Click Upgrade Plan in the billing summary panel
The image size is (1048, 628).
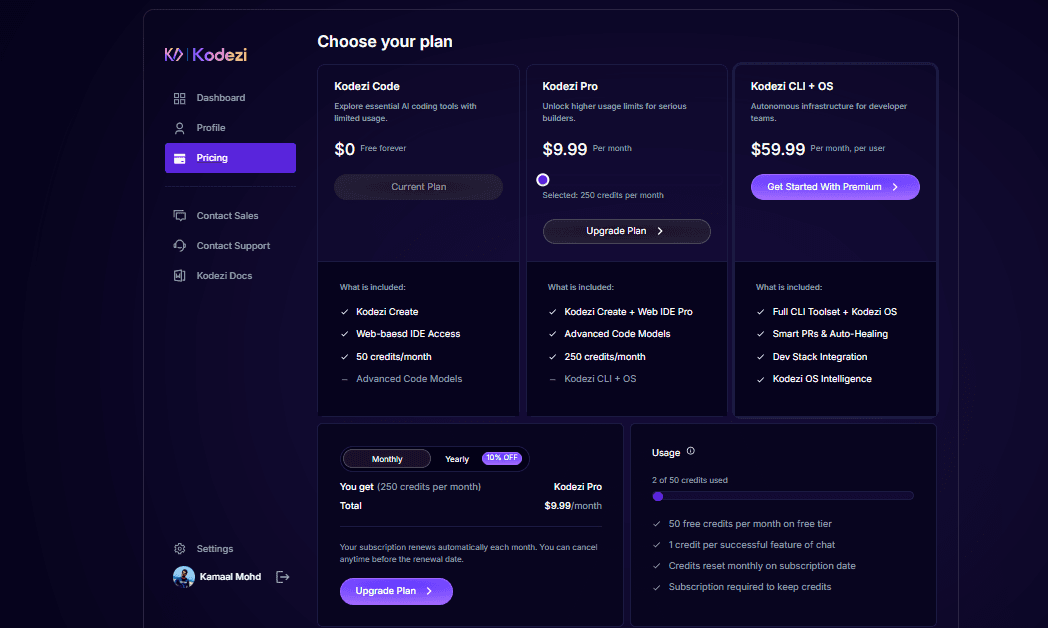tap(396, 591)
